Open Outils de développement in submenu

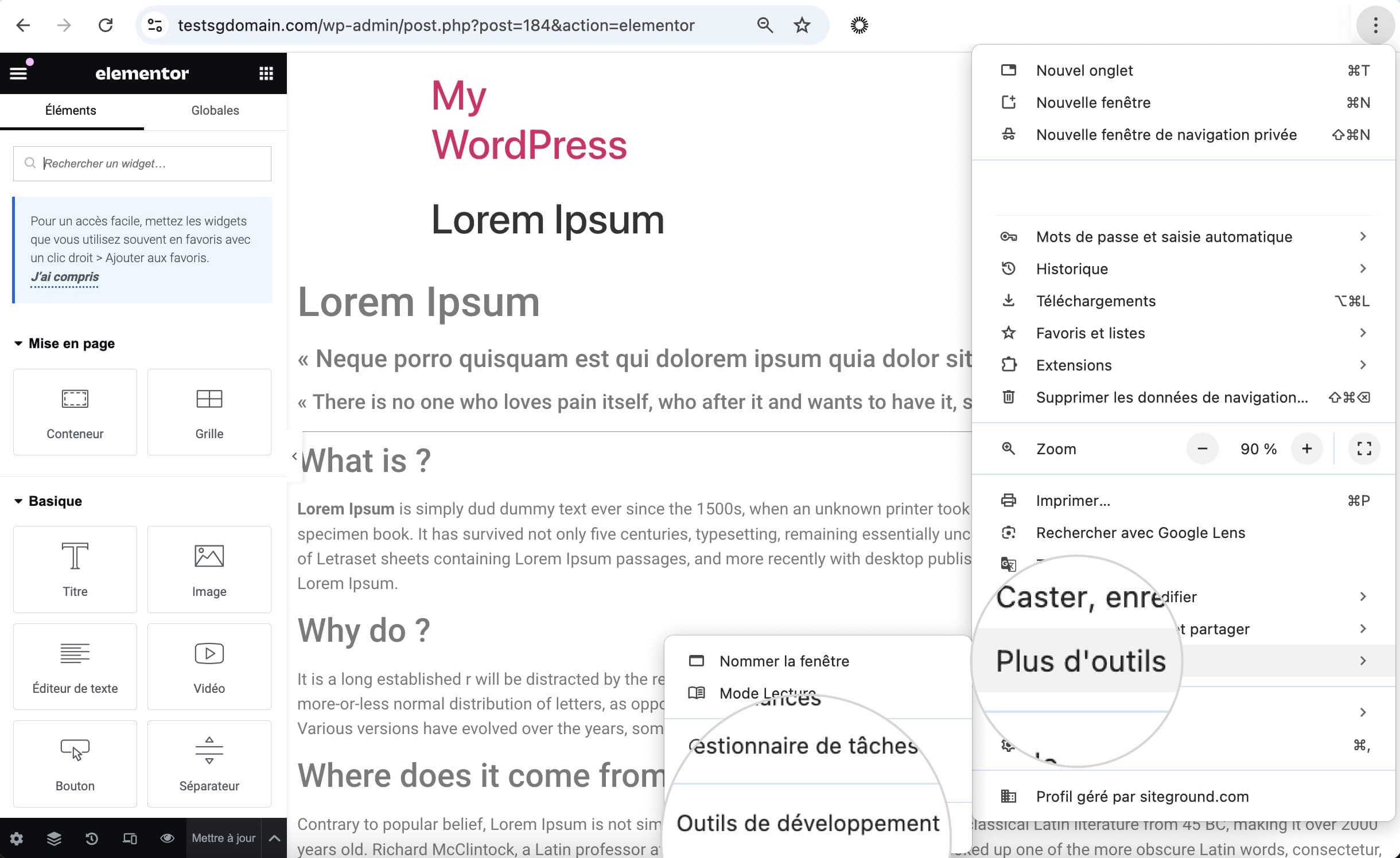pos(808,824)
